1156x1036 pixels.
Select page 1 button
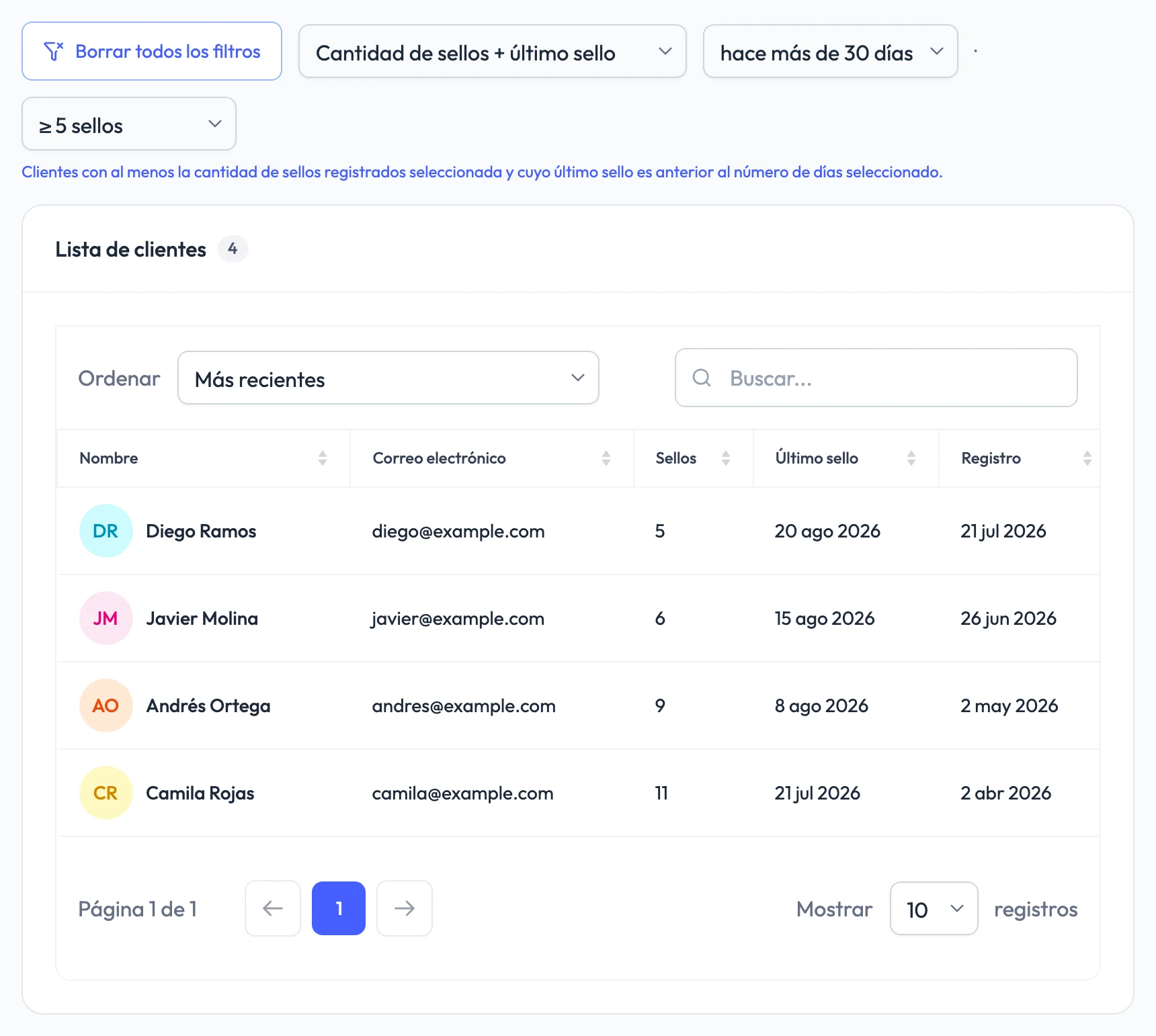[339, 908]
